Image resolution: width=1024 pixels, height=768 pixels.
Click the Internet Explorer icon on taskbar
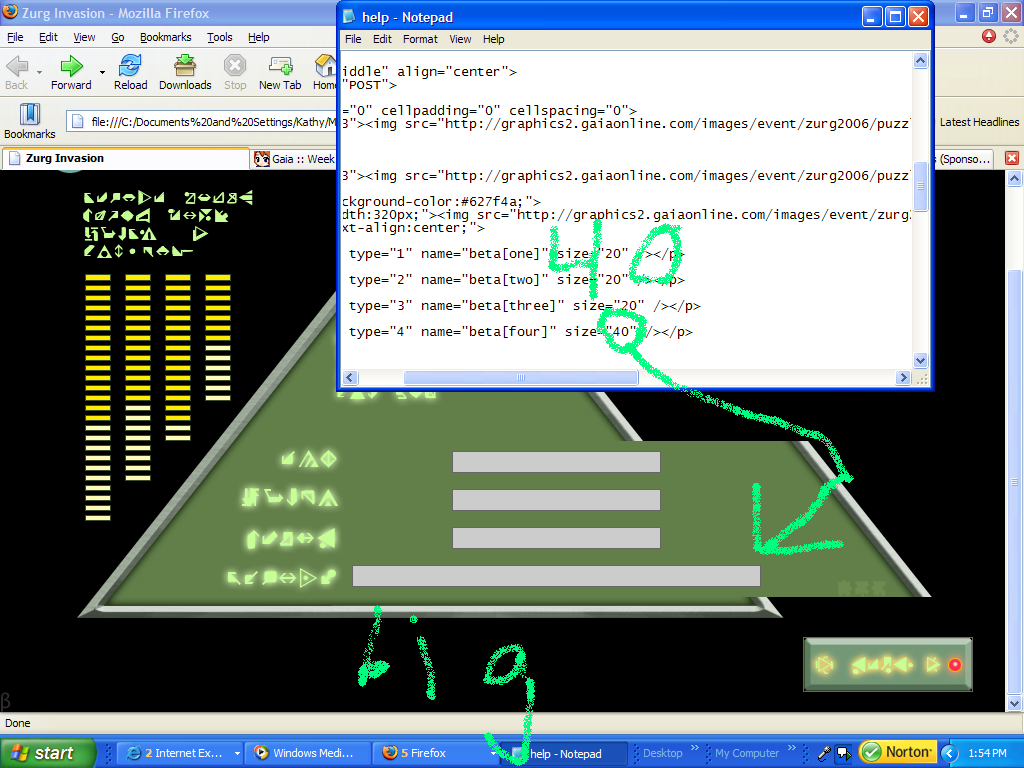tap(134, 753)
